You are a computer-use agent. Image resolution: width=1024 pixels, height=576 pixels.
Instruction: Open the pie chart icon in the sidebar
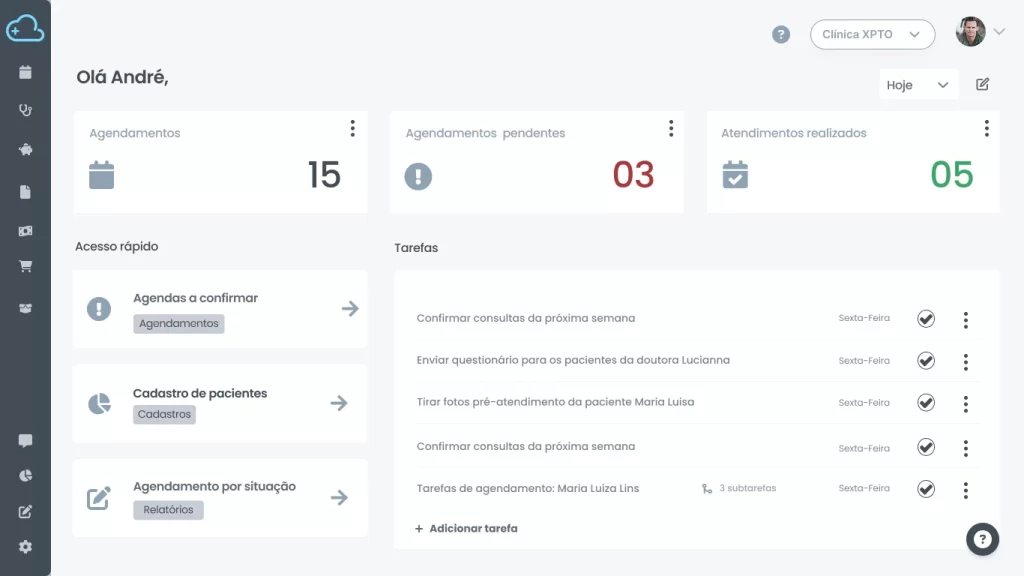(x=23, y=476)
